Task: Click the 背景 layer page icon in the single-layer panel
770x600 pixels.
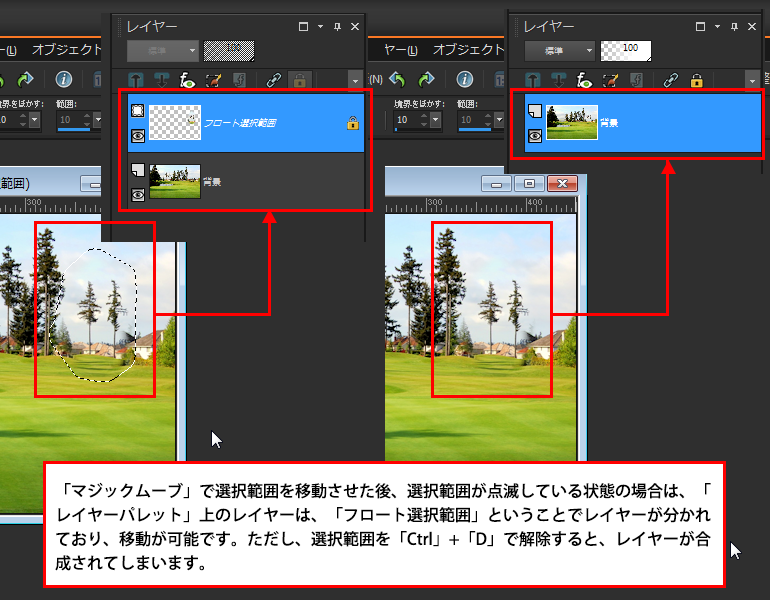Action: 535,111
